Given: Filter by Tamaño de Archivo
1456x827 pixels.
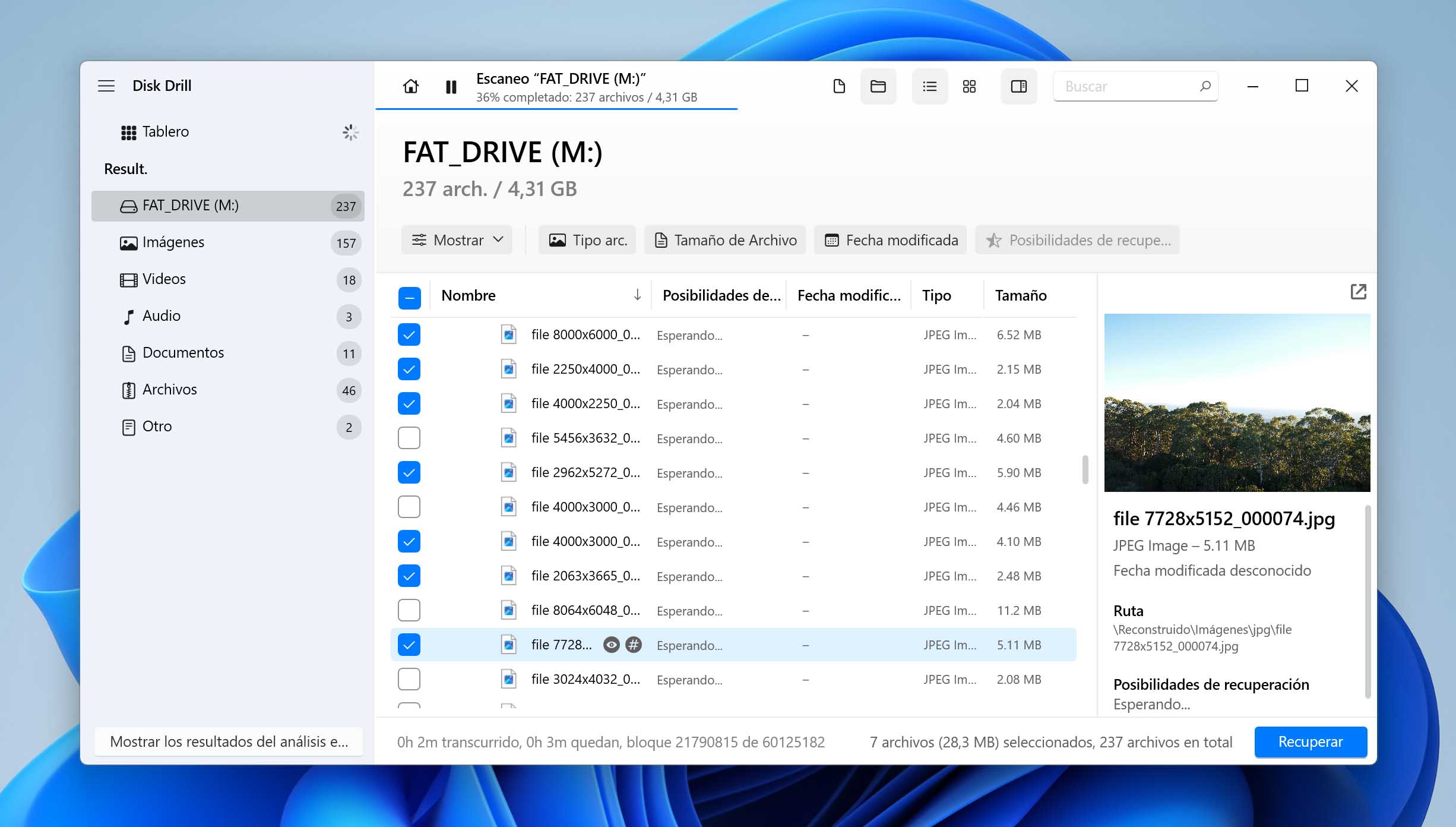Looking at the screenshot, I should point(725,240).
